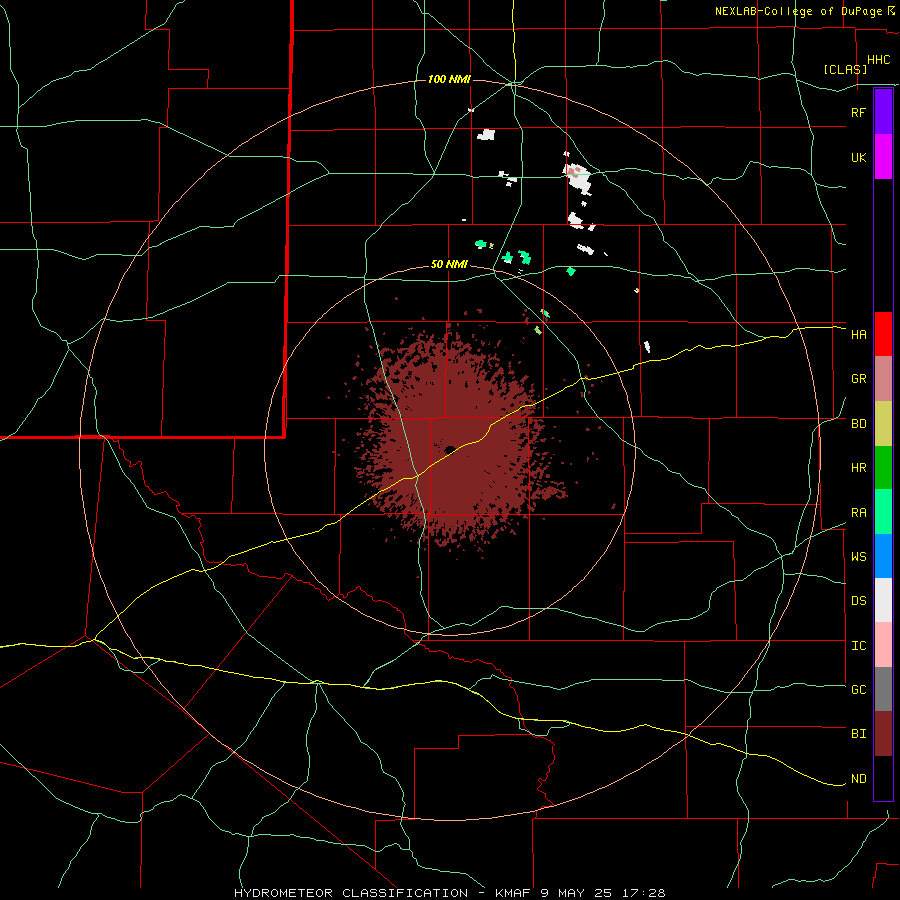This screenshot has height=900, width=900.
Task: Click the light pink IC legend swatch
Action: pyautogui.click(x=883, y=645)
